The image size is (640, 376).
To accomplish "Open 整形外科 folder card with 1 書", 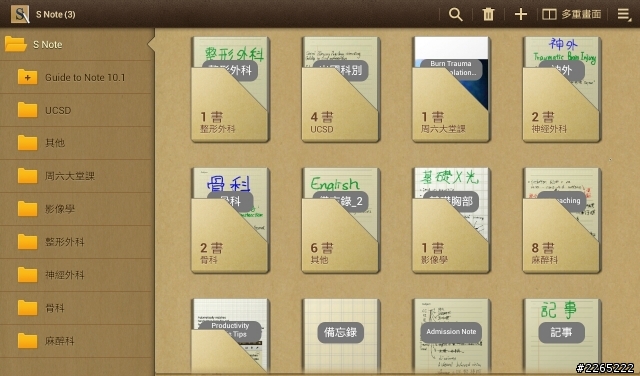I will point(230,89).
